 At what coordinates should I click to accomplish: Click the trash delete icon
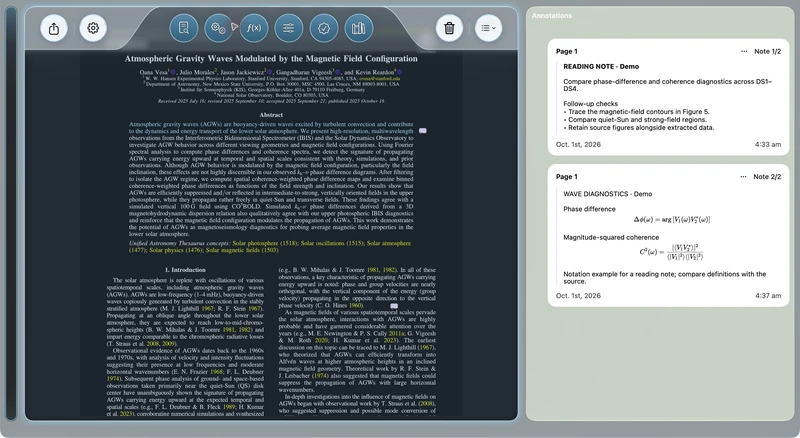pos(449,28)
